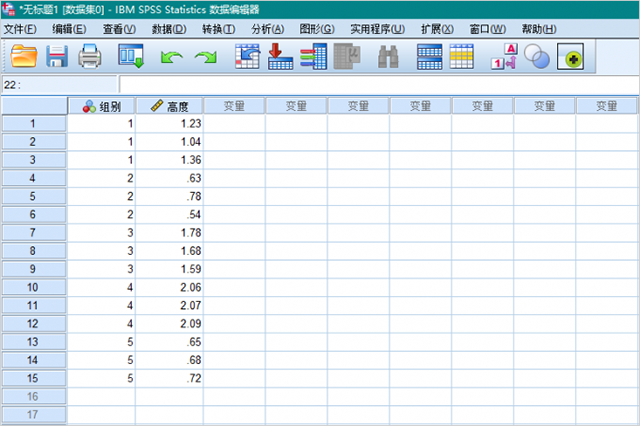Screen dimensions: 640x426
Task: Open the 分析(A) menu
Action: click(x=267, y=29)
